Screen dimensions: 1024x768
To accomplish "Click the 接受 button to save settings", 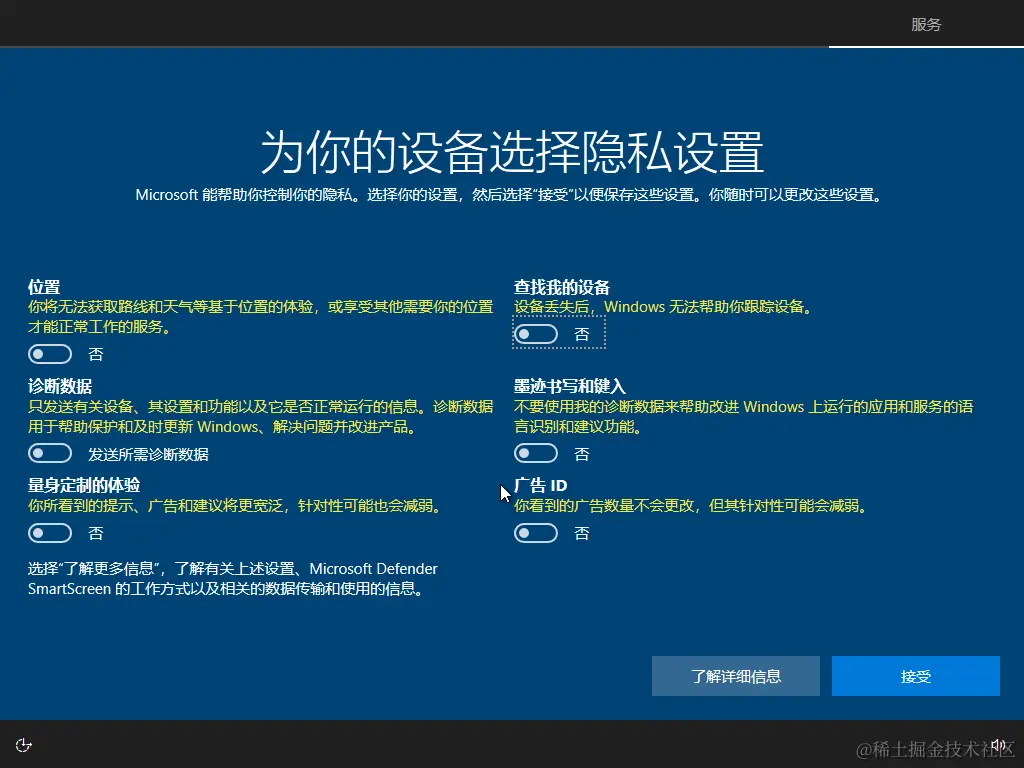I will click(x=915, y=676).
